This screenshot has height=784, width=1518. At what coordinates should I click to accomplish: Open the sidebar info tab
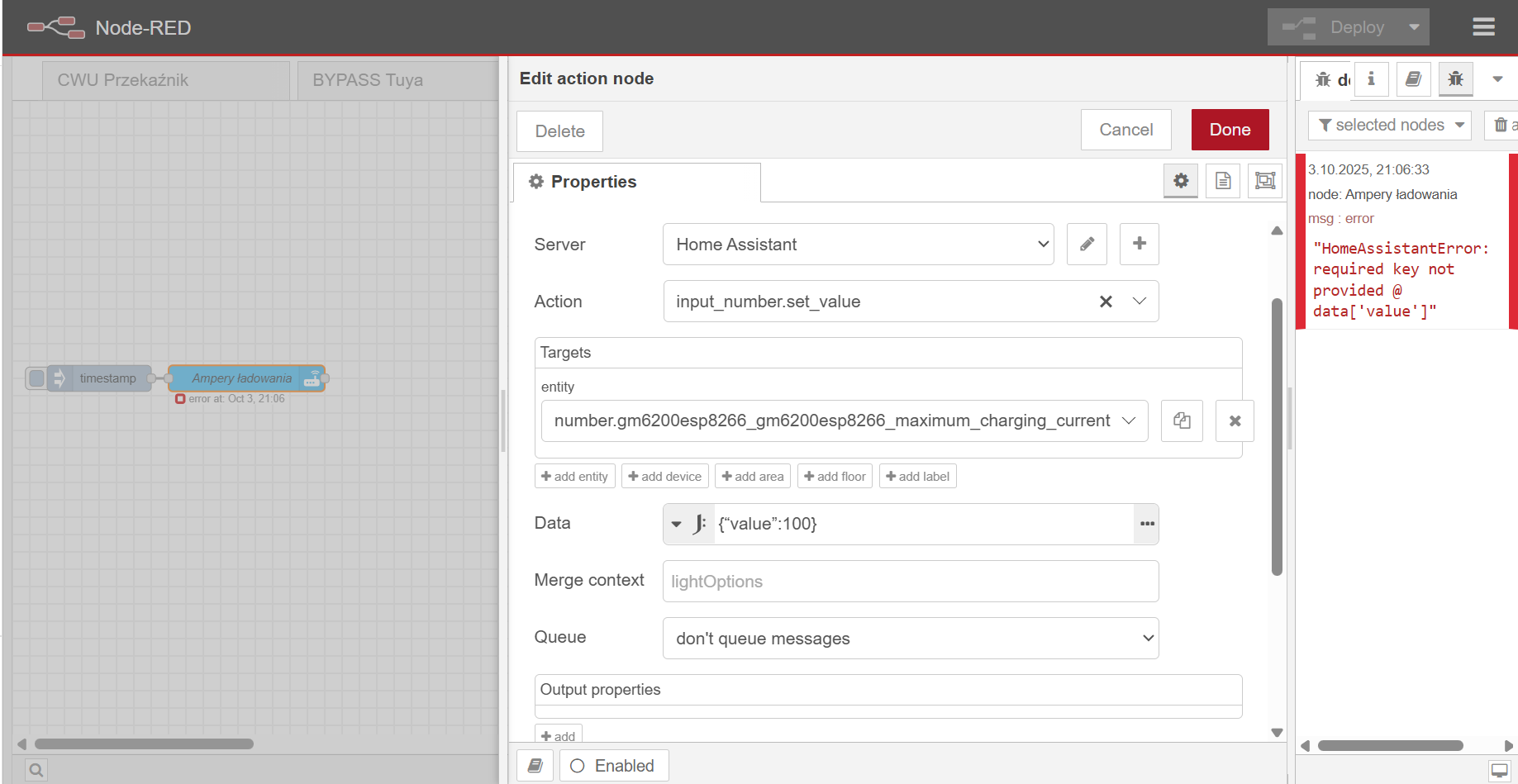pos(1371,79)
